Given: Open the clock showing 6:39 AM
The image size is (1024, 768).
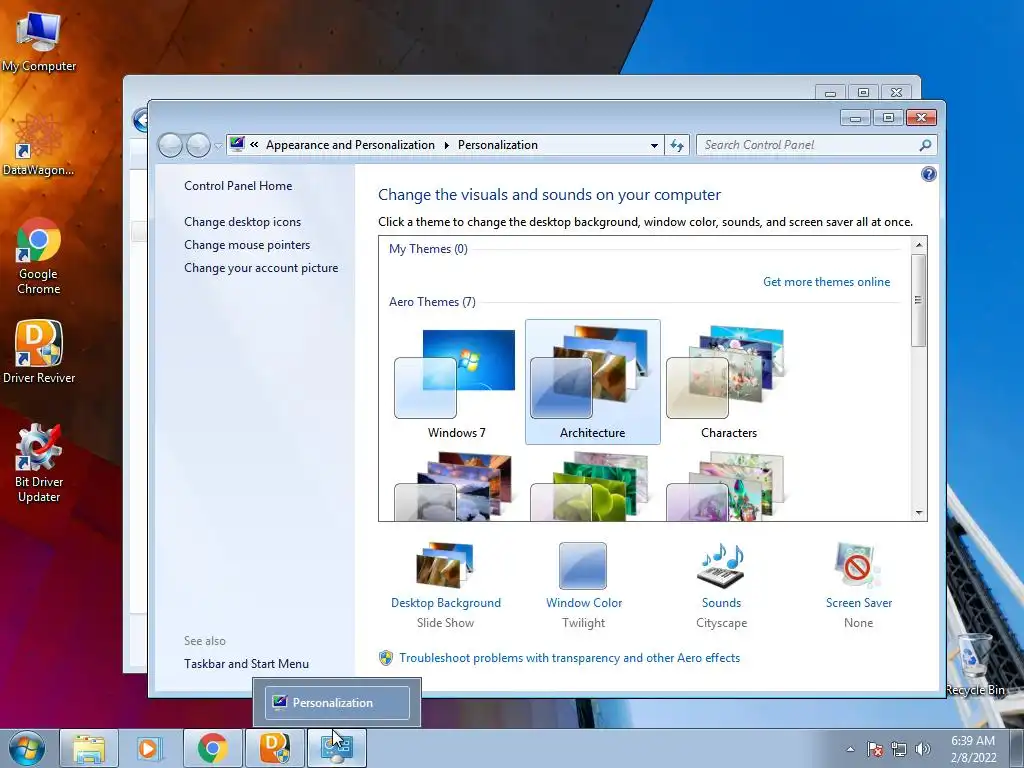Looking at the screenshot, I should point(973,748).
